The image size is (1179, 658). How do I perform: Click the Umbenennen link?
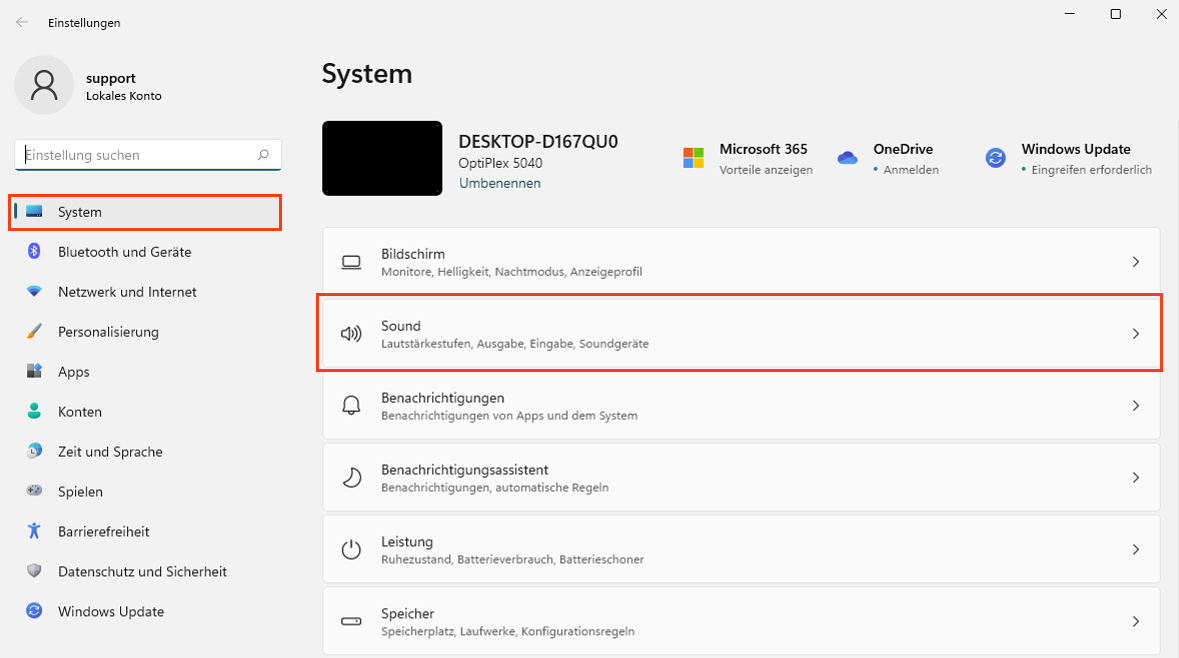(499, 184)
